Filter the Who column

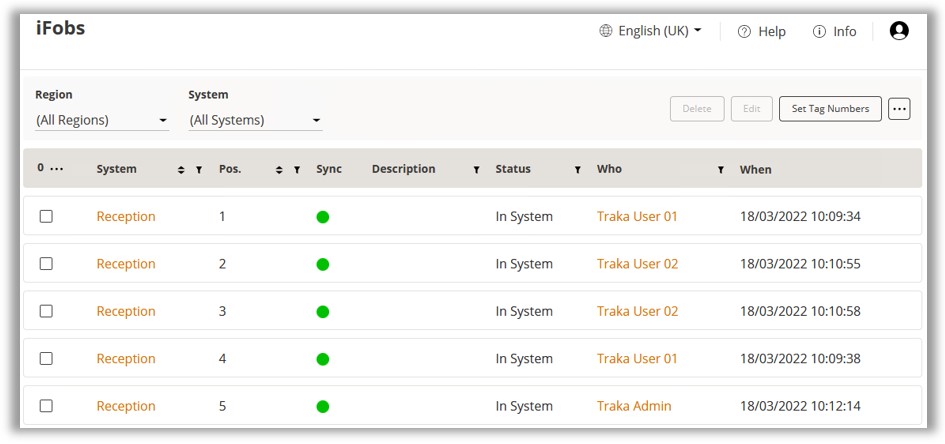coord(720,170)
